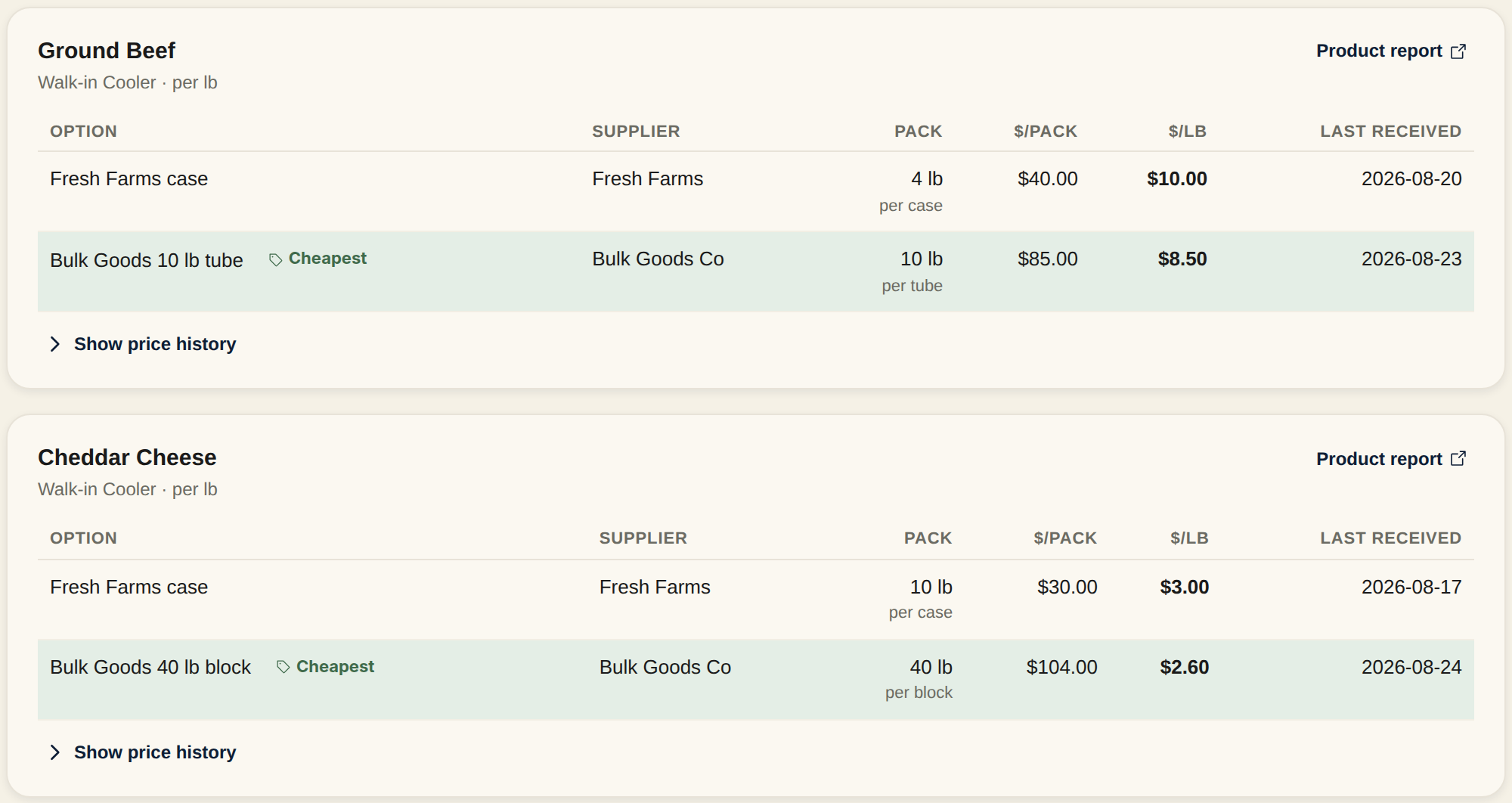
Task: Click last received date 2026-08-17
Action: [x=1411, y=588]
